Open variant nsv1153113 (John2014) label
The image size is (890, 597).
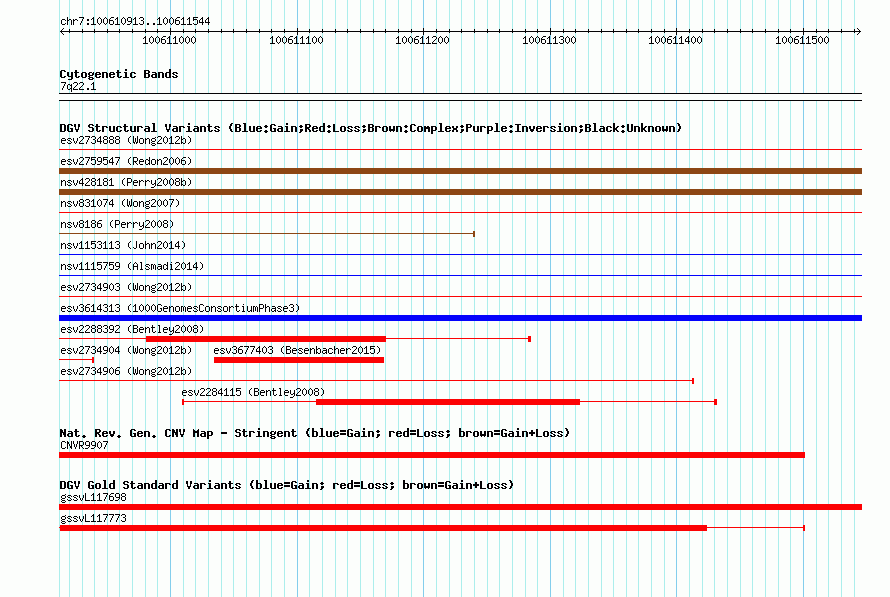tap(123, 245)
